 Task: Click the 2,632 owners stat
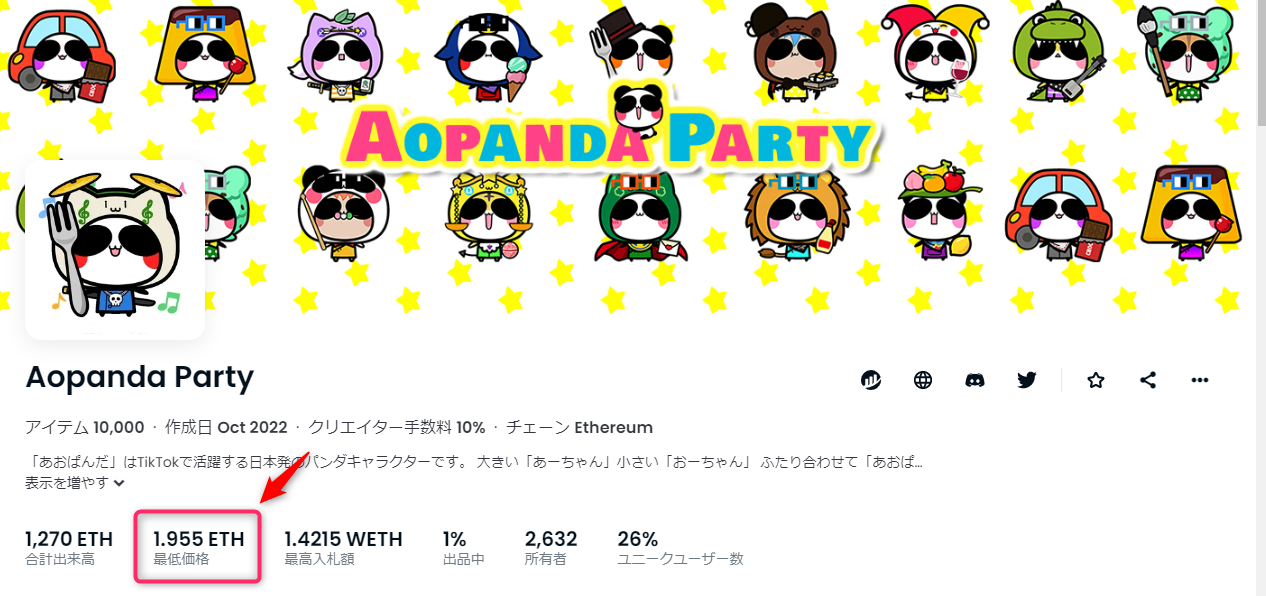[551, 548]
